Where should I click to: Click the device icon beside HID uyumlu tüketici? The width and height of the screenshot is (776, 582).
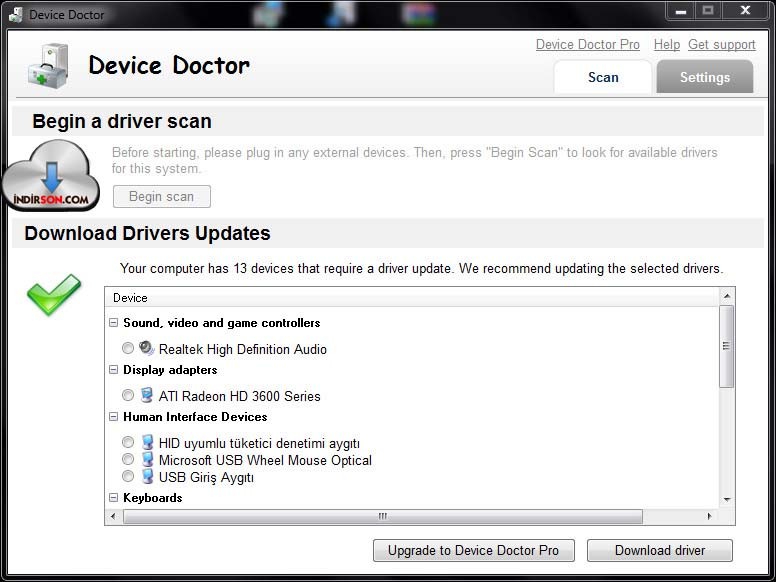point(147,442)
